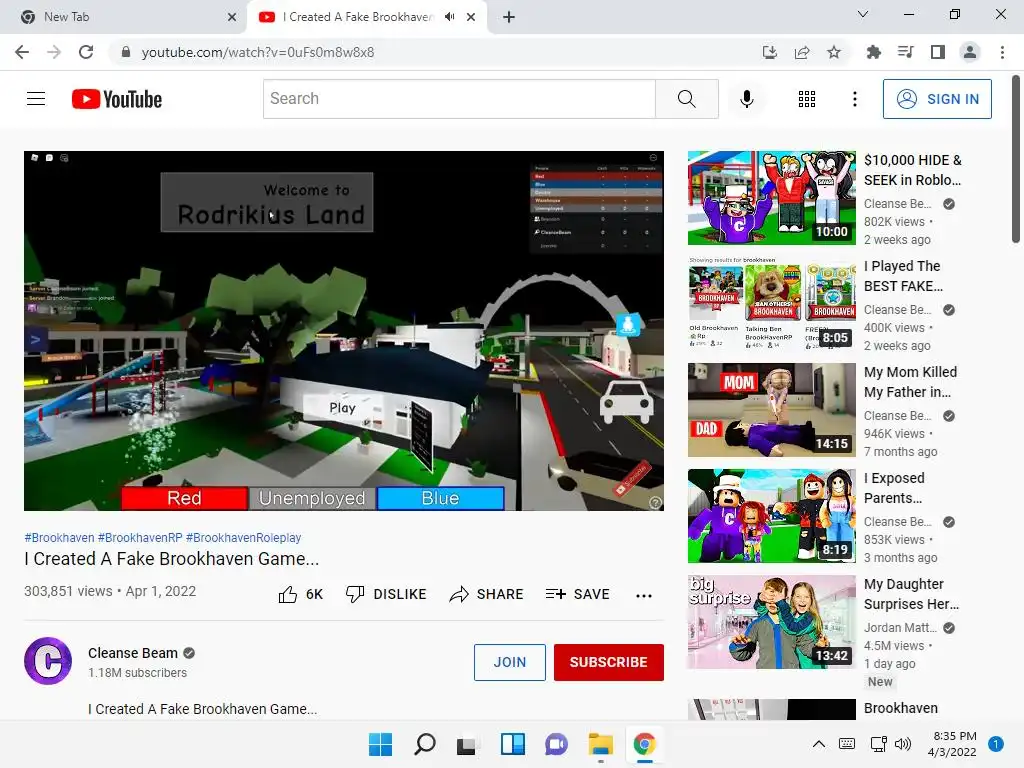Image resolution: width=1024 pixels, height=768 pixels.
Task: Go to the YouTube home logo
Action: [x=117, y=99]
